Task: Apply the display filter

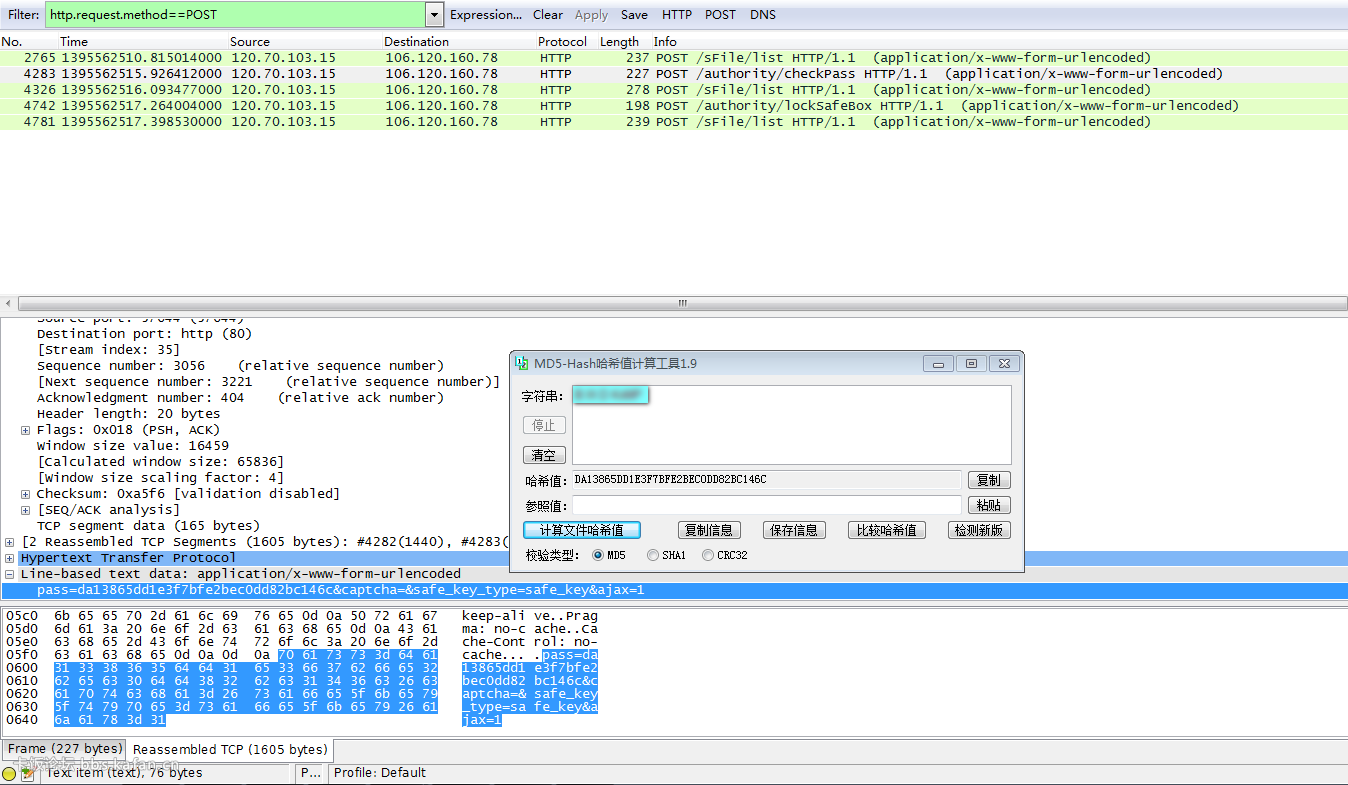Action: pos(591,15)
